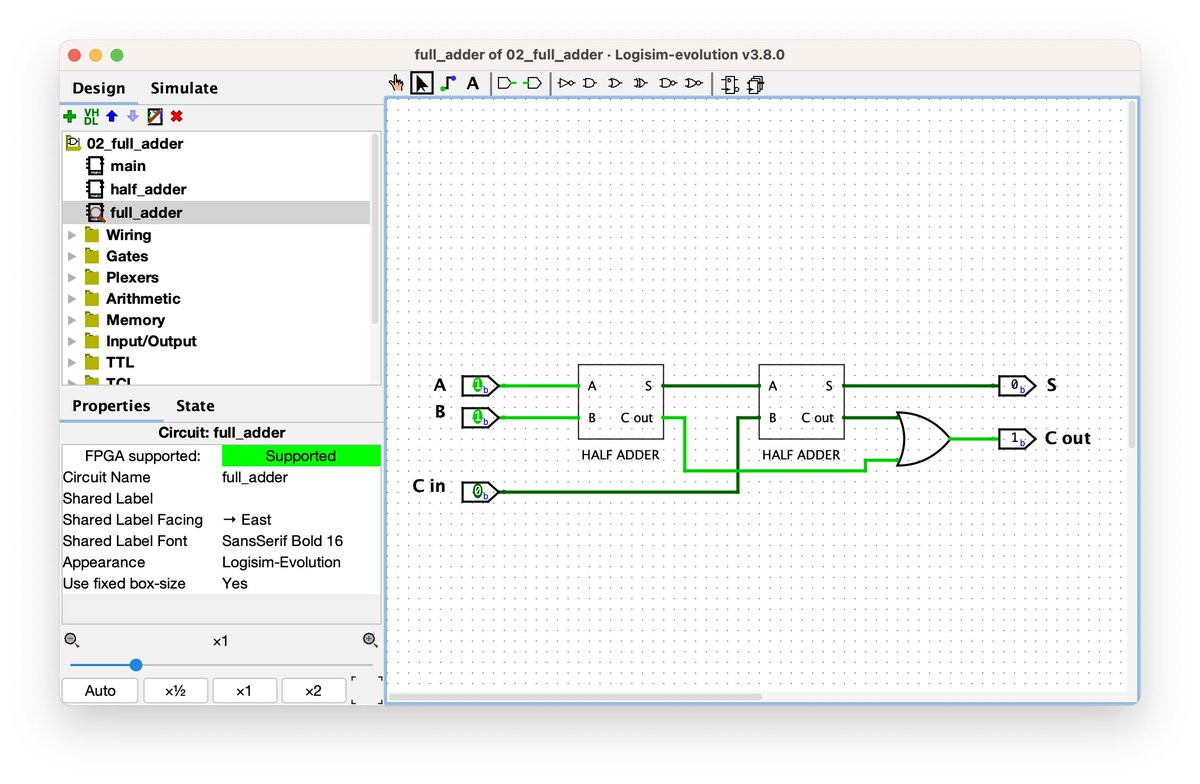Click the green 'Supported' FPGA cell

[x=301, y=456]
